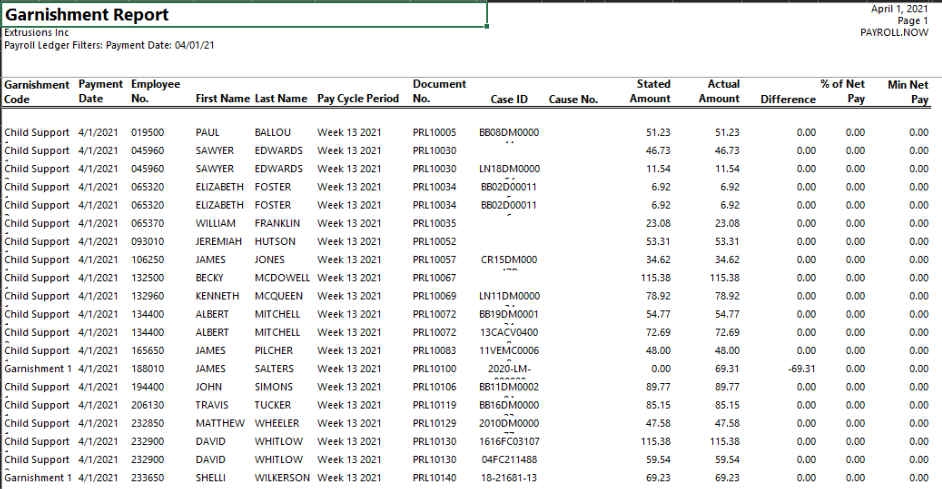Click the Cause No. column header

click(x=573, y=99)
